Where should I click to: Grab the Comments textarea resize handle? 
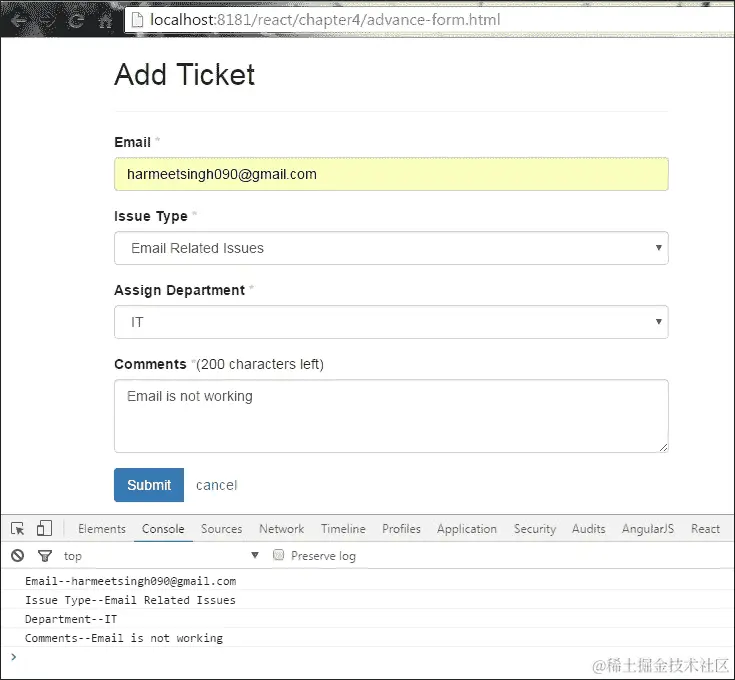click(x=663, y=448)
